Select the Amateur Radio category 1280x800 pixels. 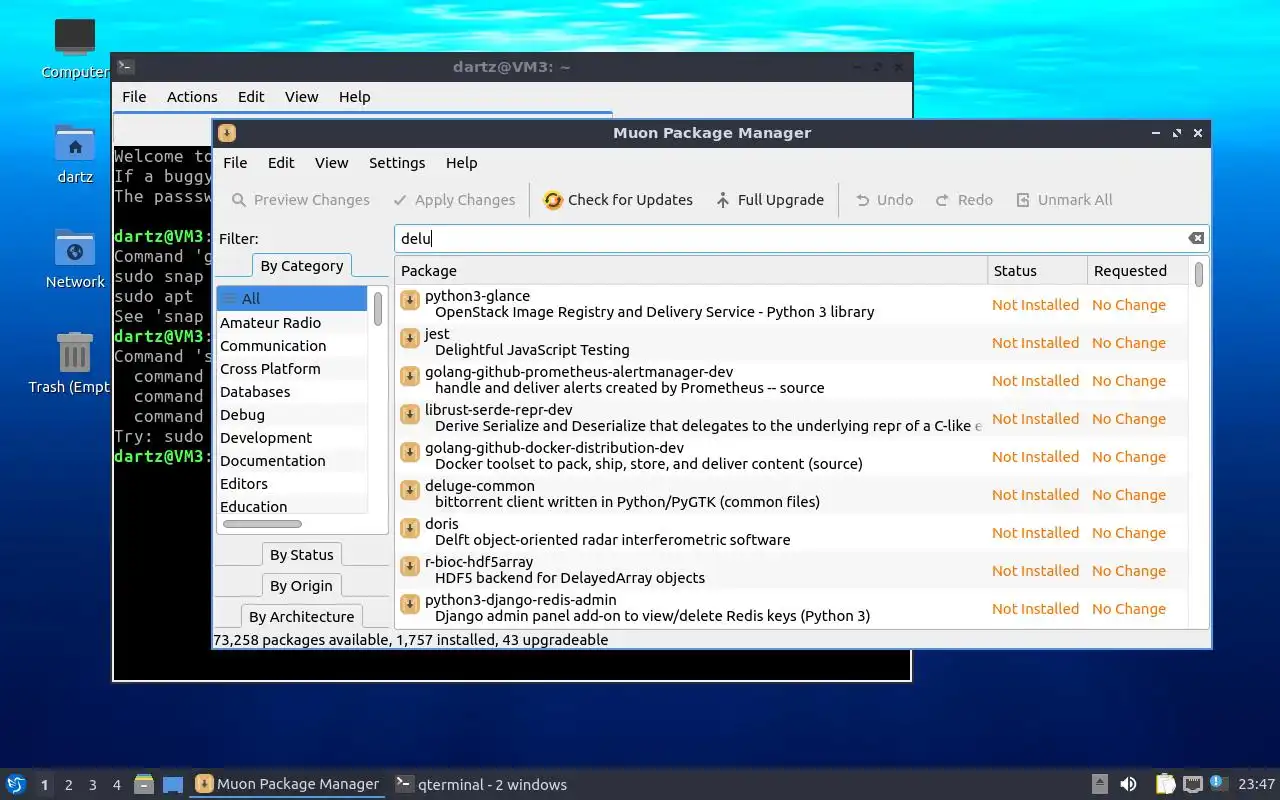pyautogui.click(x=293, y=323)
